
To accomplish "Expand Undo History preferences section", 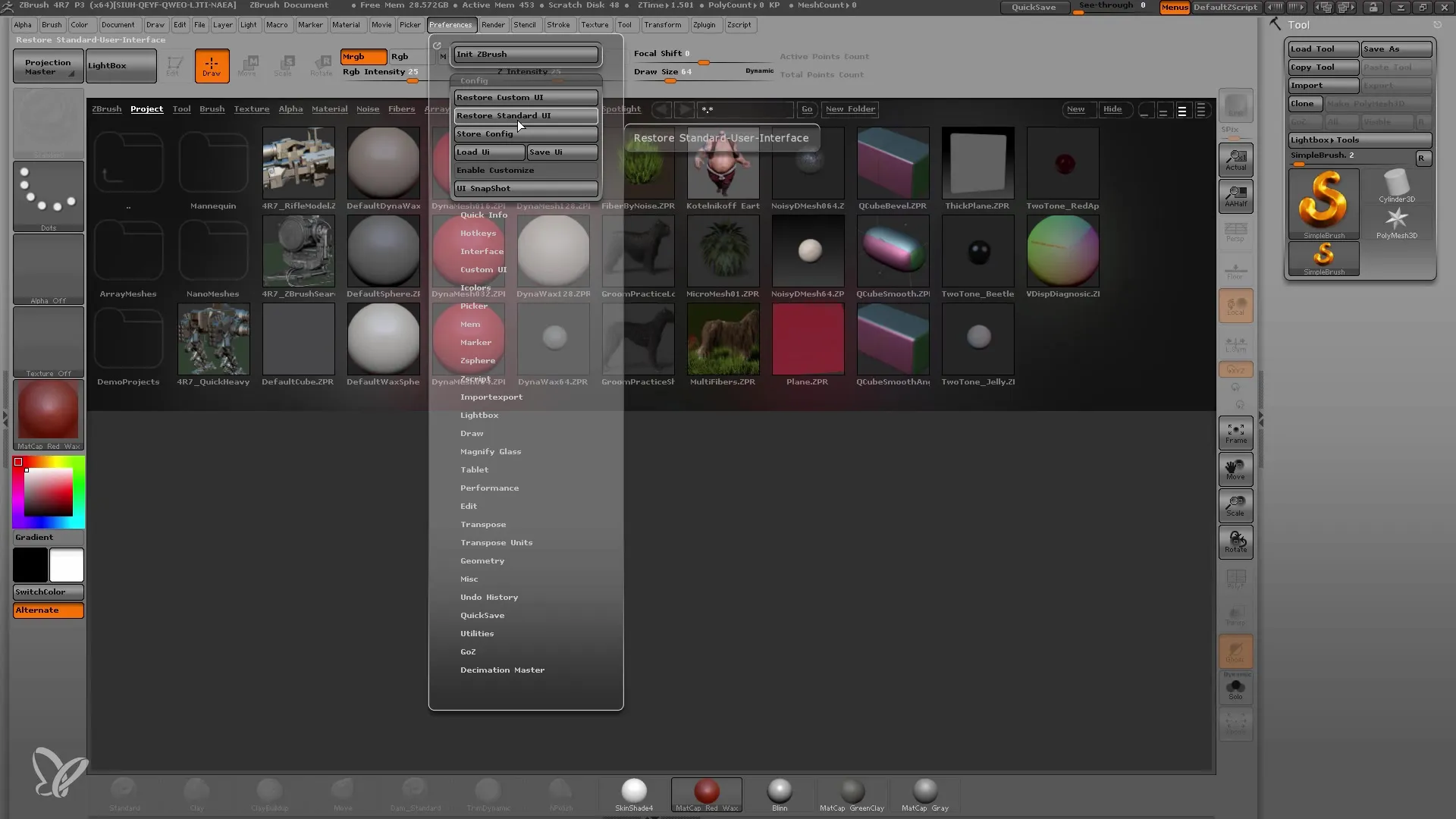I will pos(489,596).
